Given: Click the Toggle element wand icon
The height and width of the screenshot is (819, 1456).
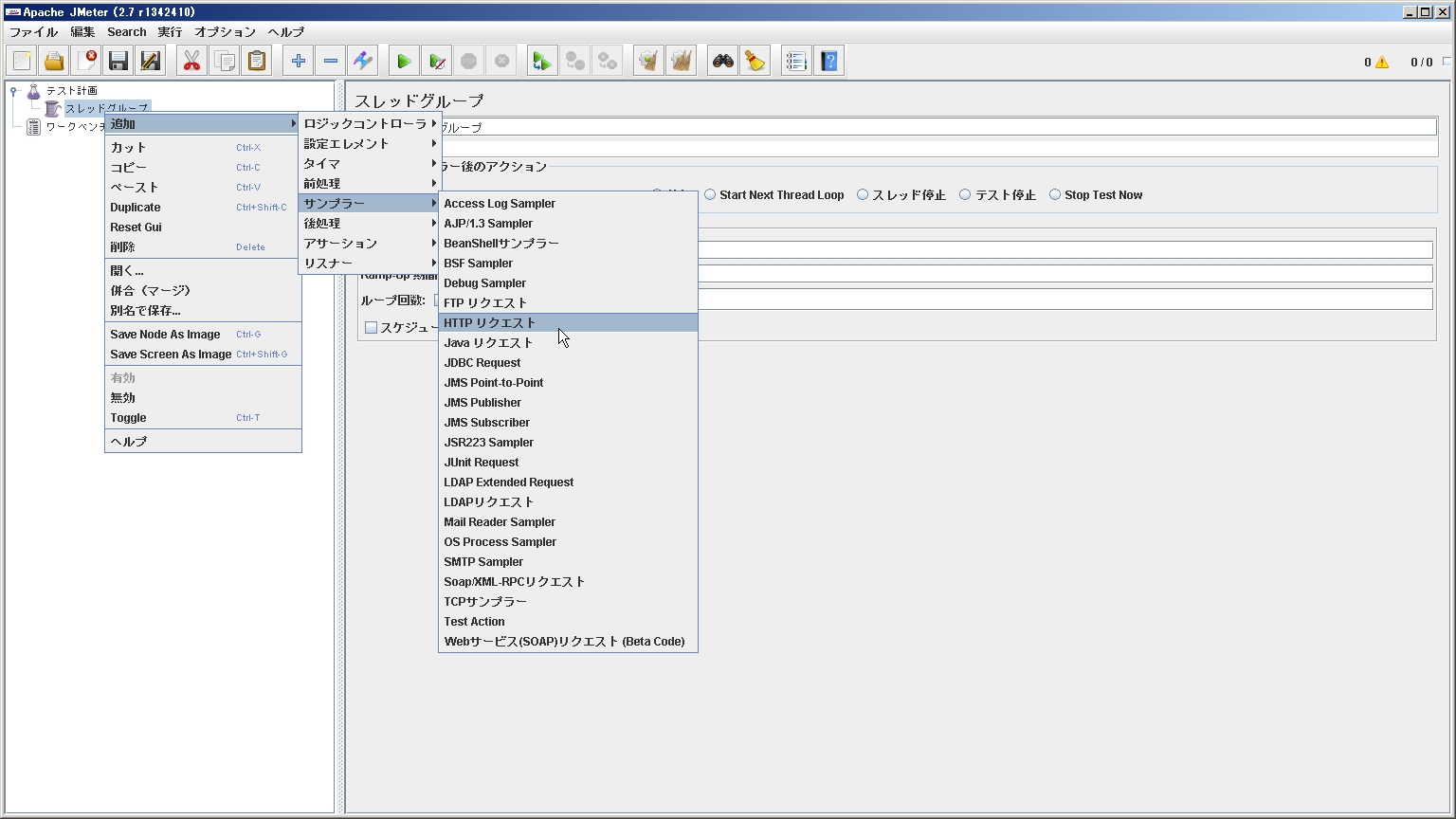Looking at the screenshot, I should click(x=363, y=62).
